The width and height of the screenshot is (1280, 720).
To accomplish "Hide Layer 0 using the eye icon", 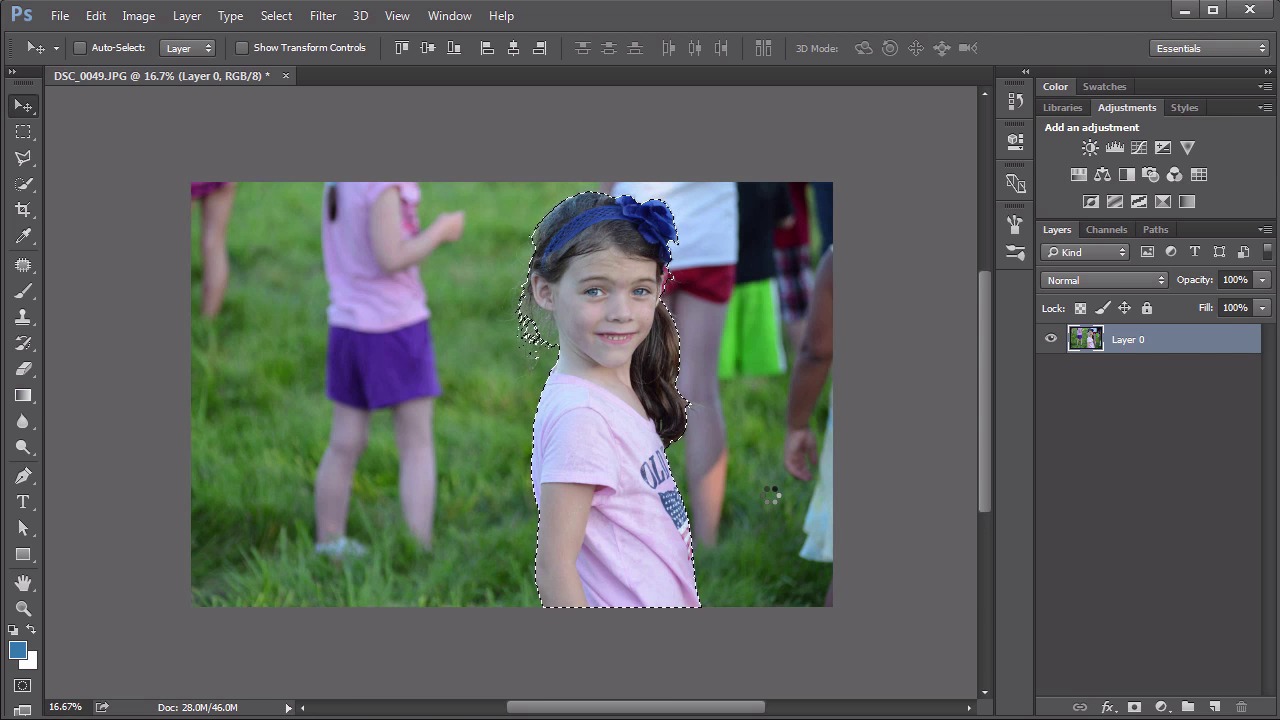I will point(1051,339).
